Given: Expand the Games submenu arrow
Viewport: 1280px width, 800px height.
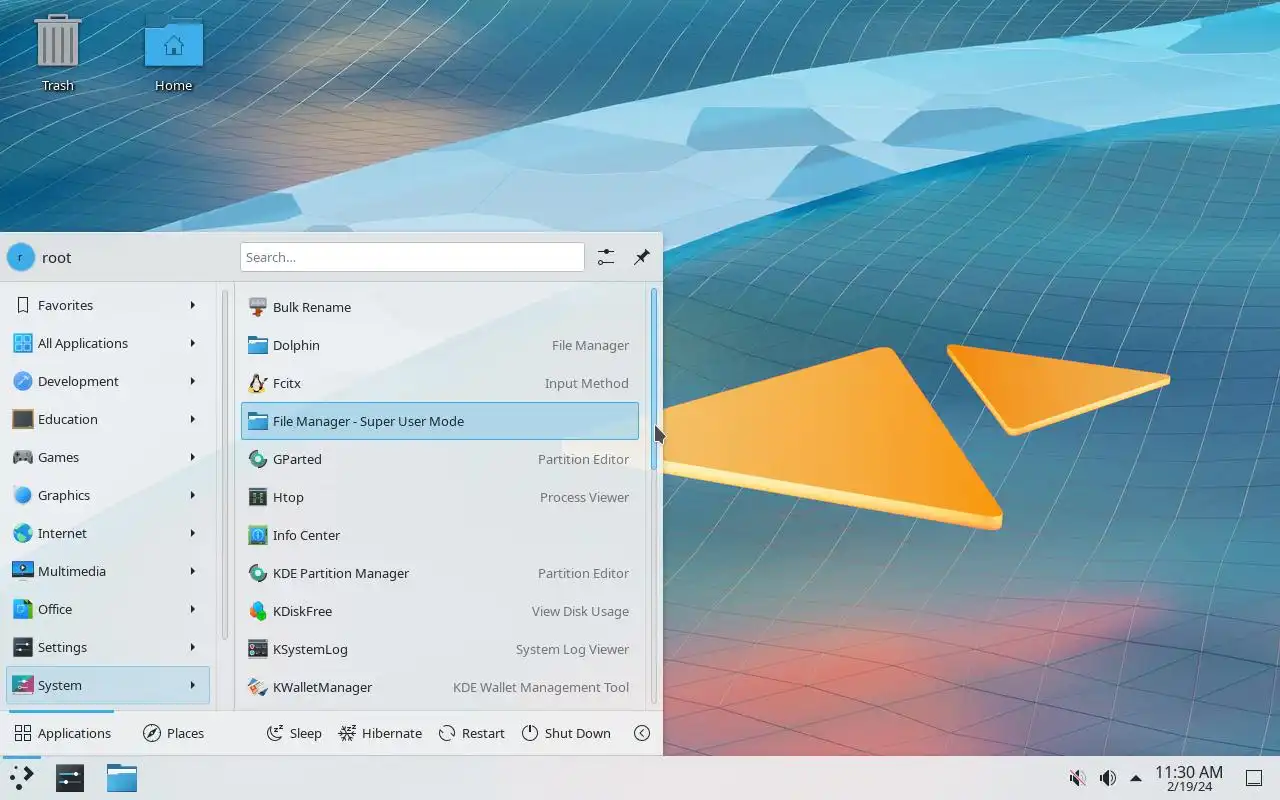Looking at the screenshot, I should point(192,457).
